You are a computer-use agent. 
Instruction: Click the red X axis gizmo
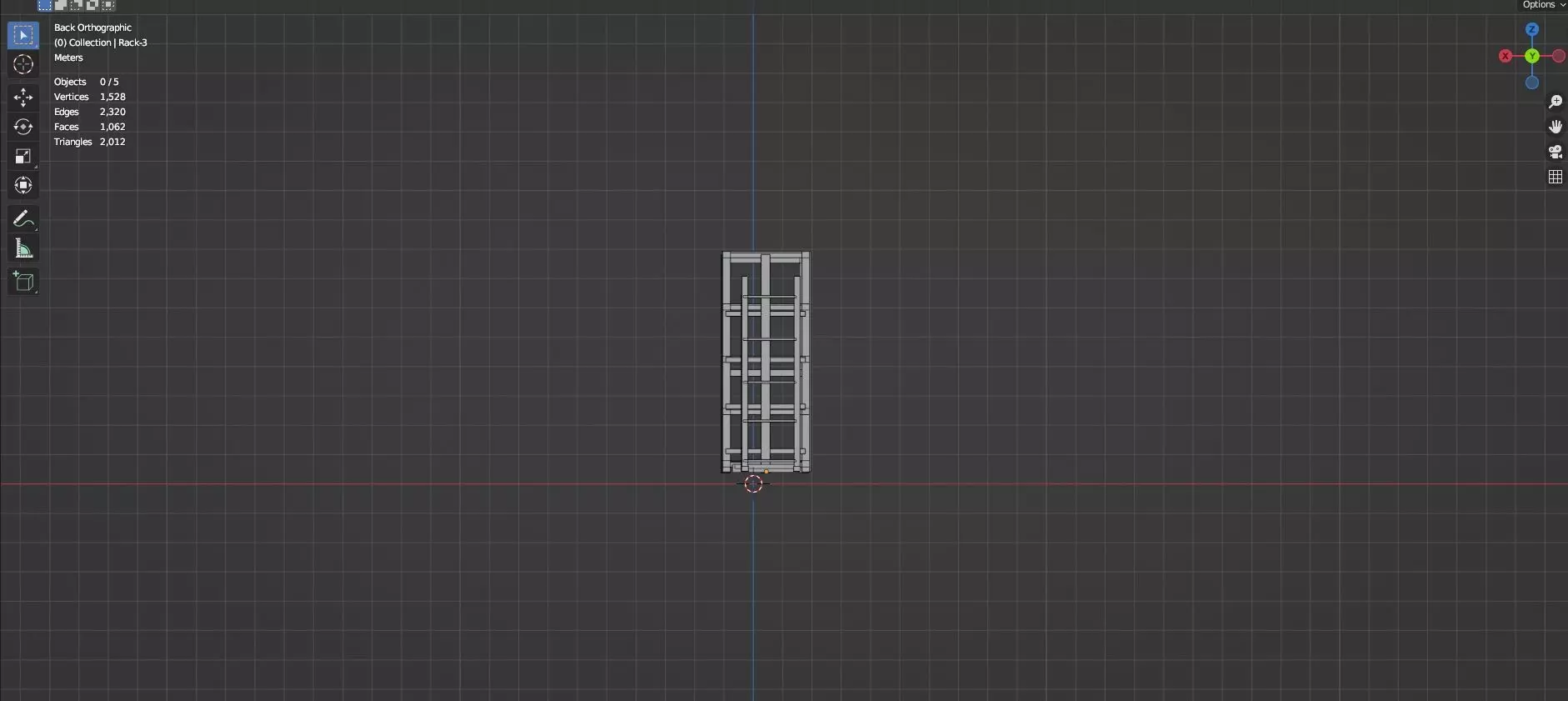(1506, 56)
